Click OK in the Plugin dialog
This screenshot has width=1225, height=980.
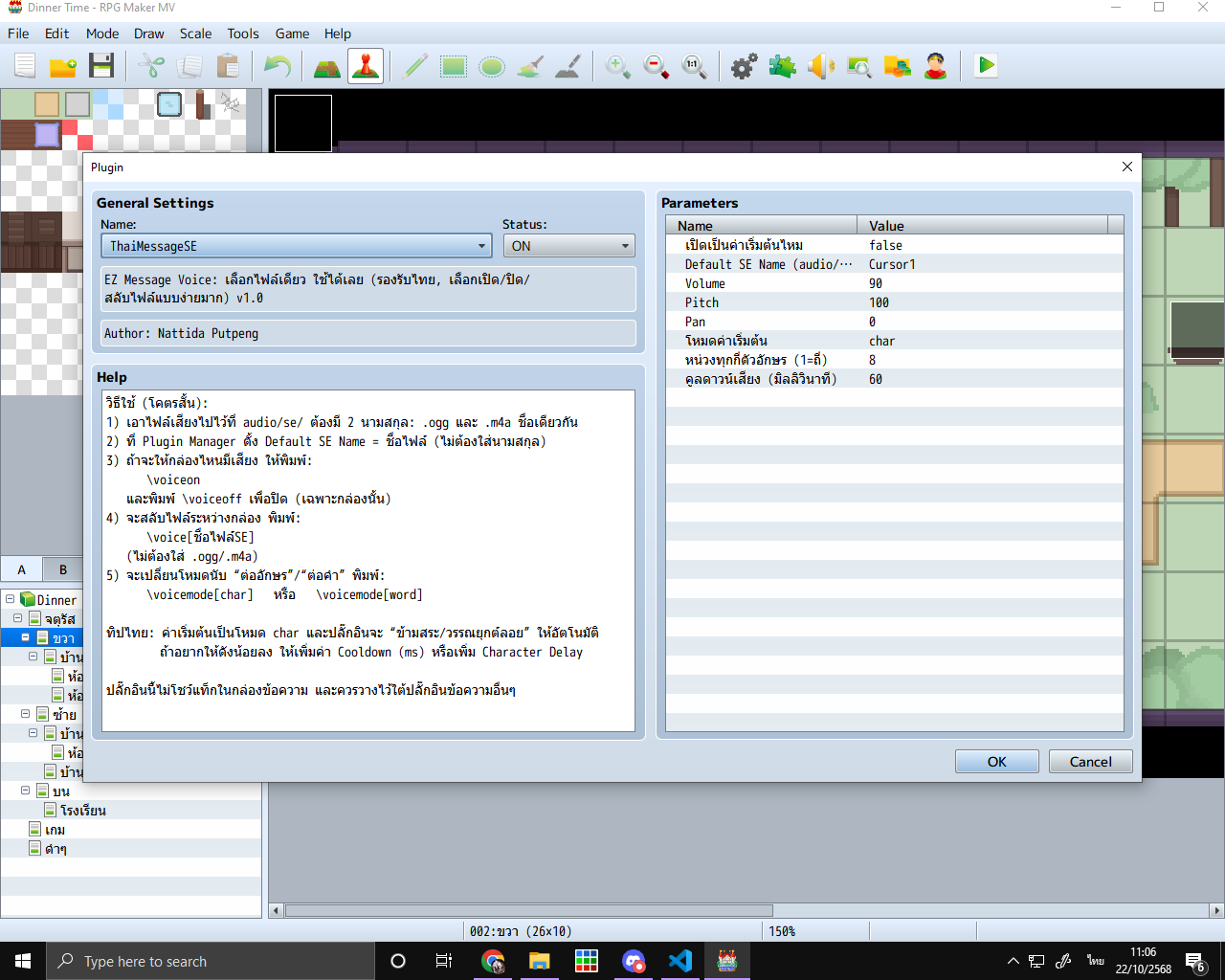(996, 762)
